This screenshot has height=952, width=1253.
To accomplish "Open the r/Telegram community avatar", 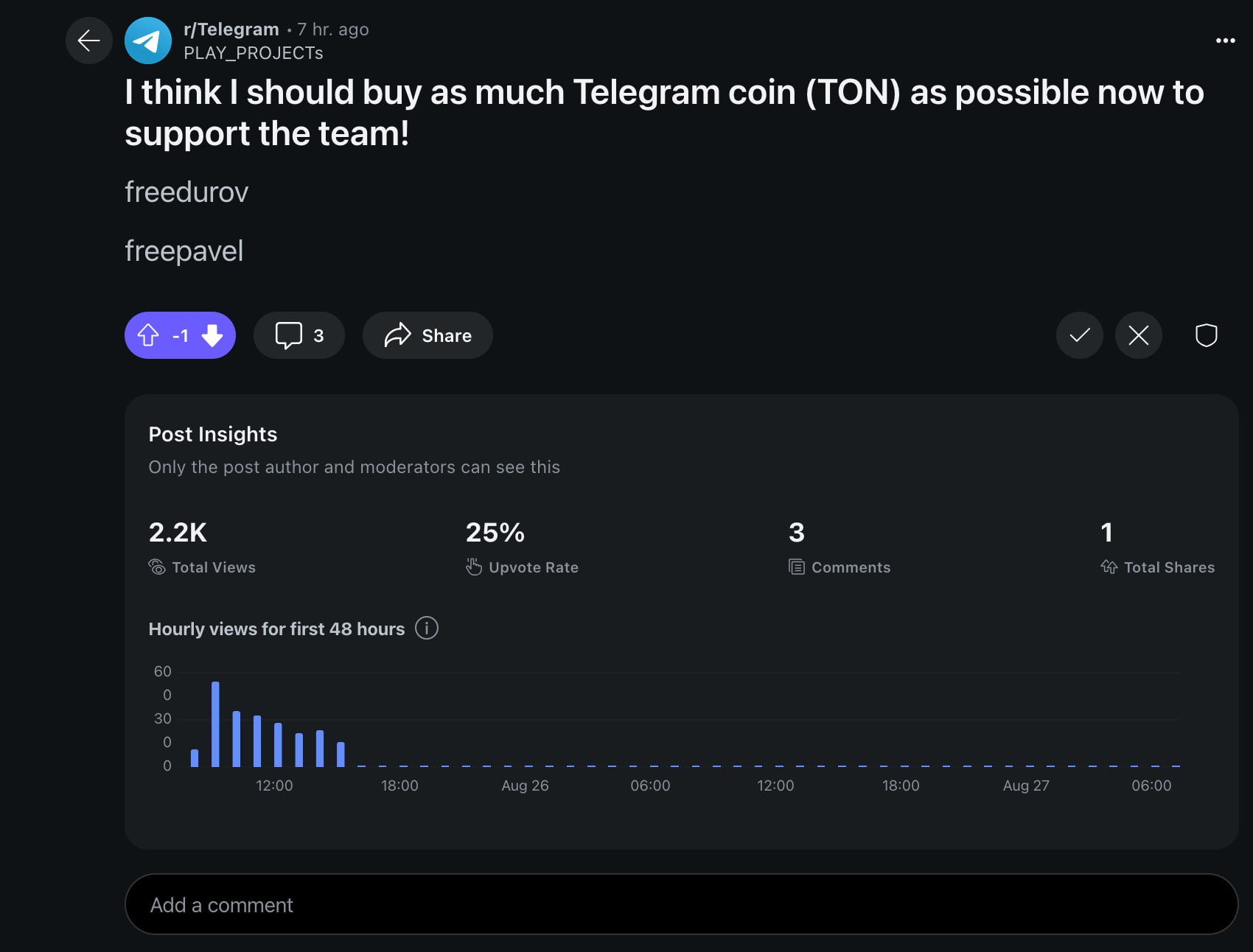I will point(147,41).
